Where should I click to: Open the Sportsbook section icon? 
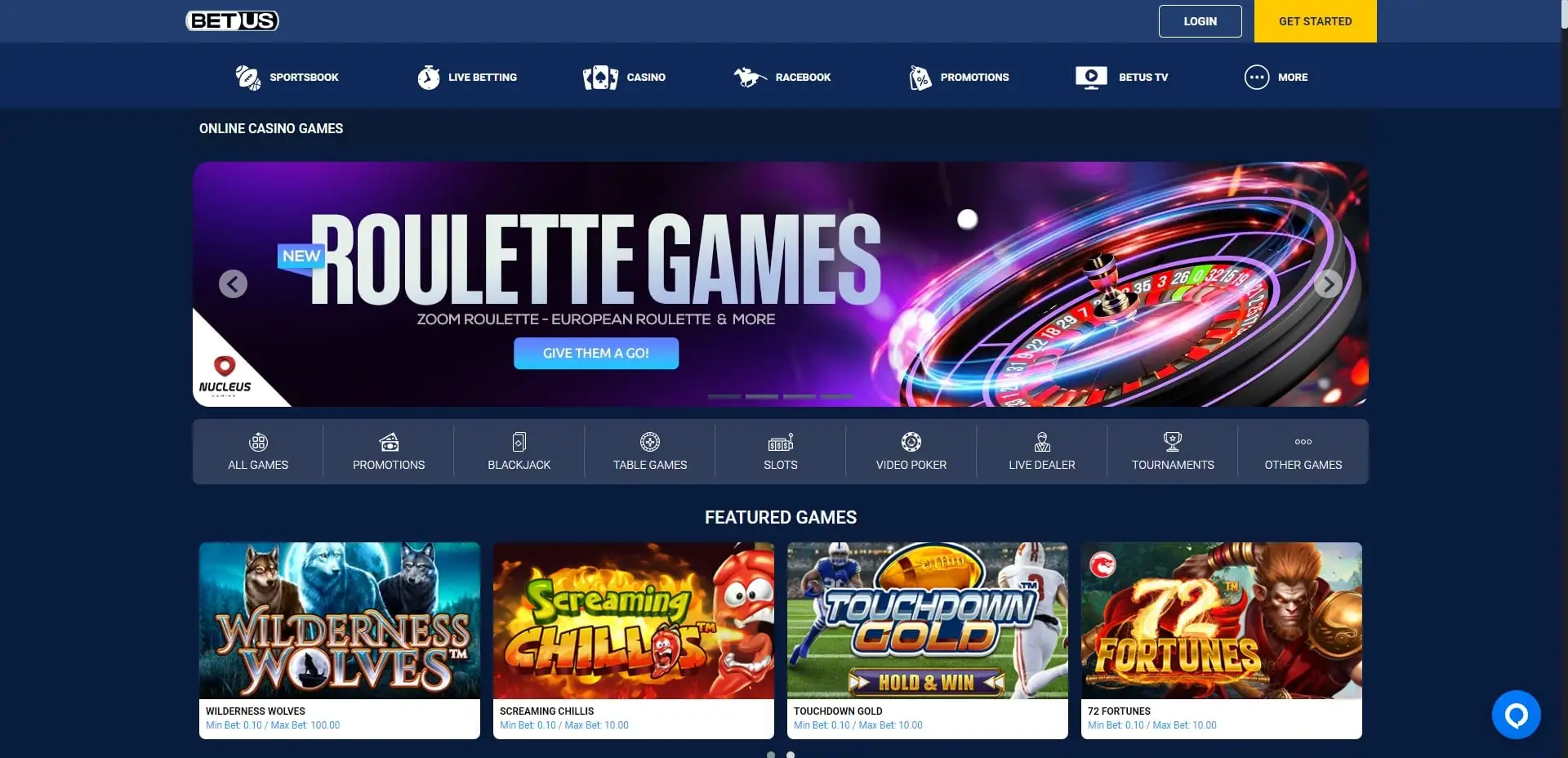pos(247,77)
